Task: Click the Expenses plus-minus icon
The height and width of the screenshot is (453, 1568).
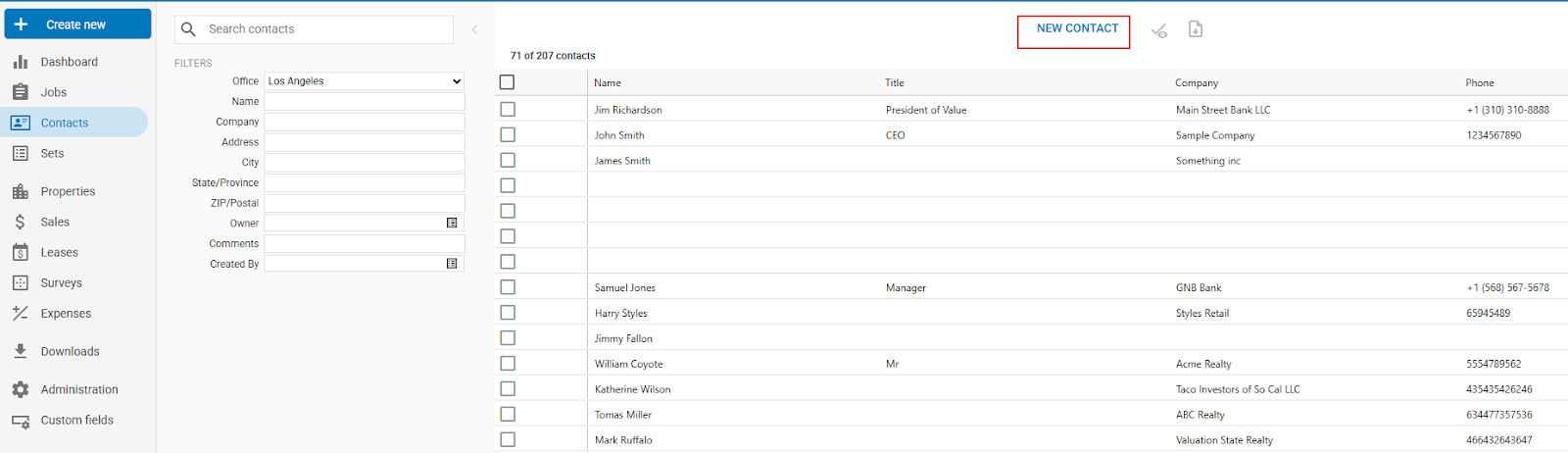Action: click(x=21, y=314)
